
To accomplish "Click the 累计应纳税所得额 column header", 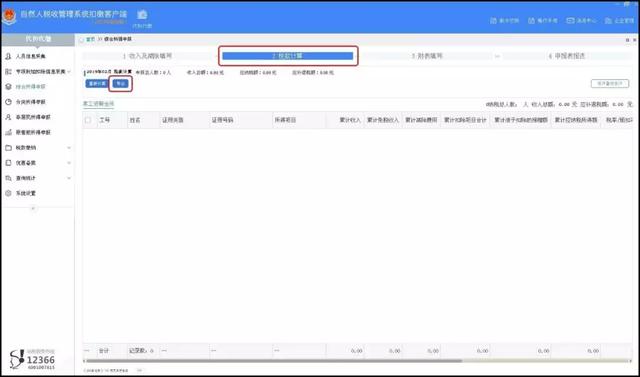I will pyautogui.click(x=576, y=120).
